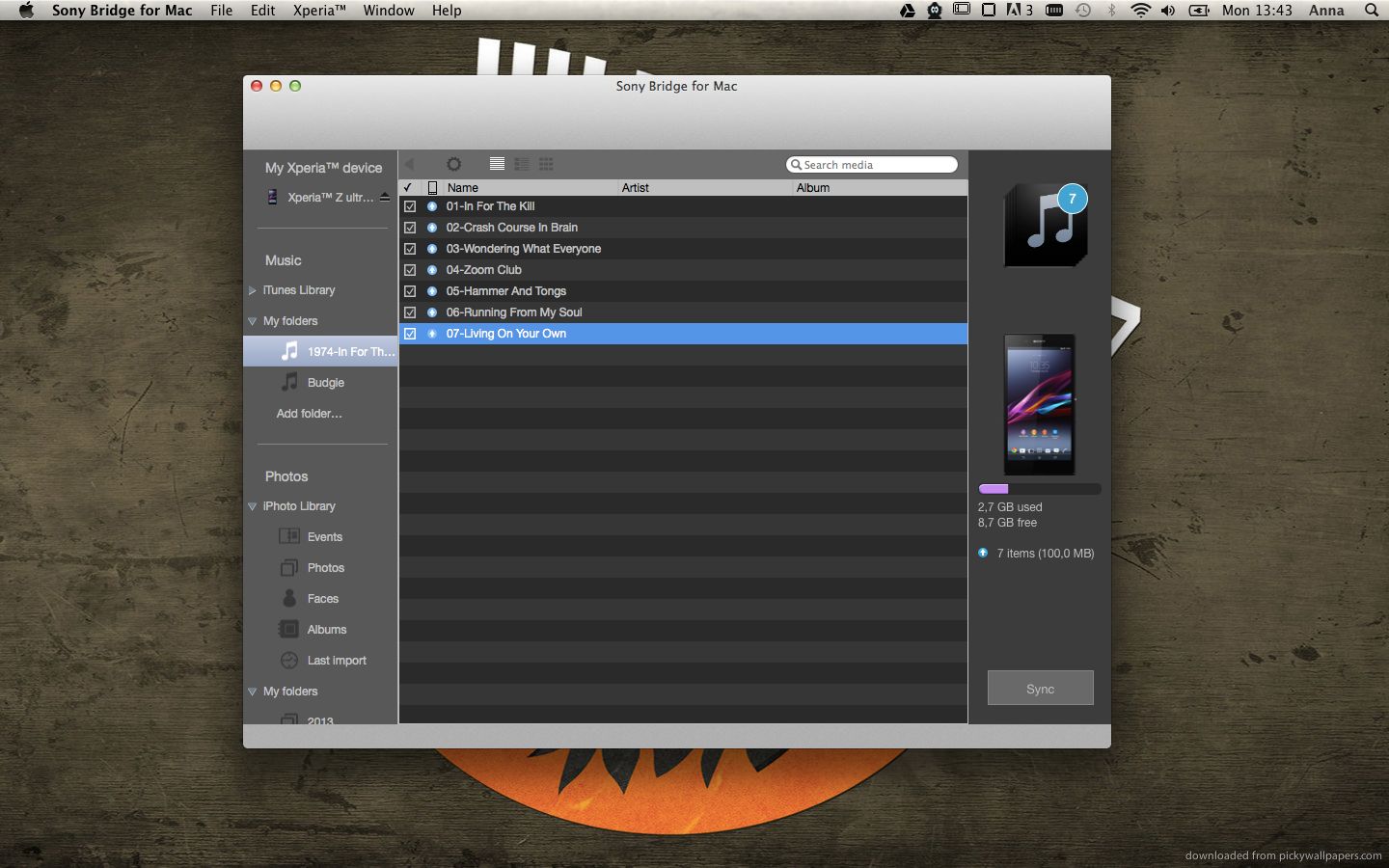Image resolution: width=1389 pixels, height=868 pixels.
Task: Uncheck the 07-Living On Your Own track
Action: coord(410,334)
